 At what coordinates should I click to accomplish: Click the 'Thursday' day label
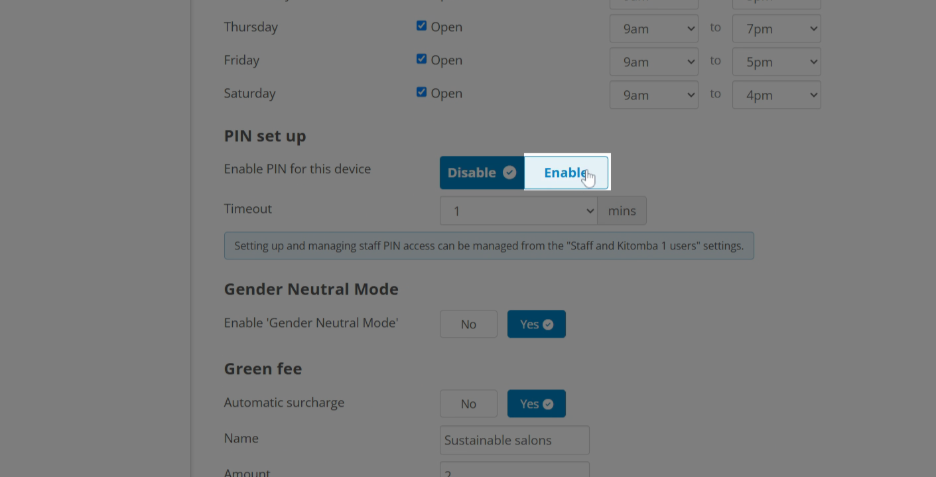point(251,27)
